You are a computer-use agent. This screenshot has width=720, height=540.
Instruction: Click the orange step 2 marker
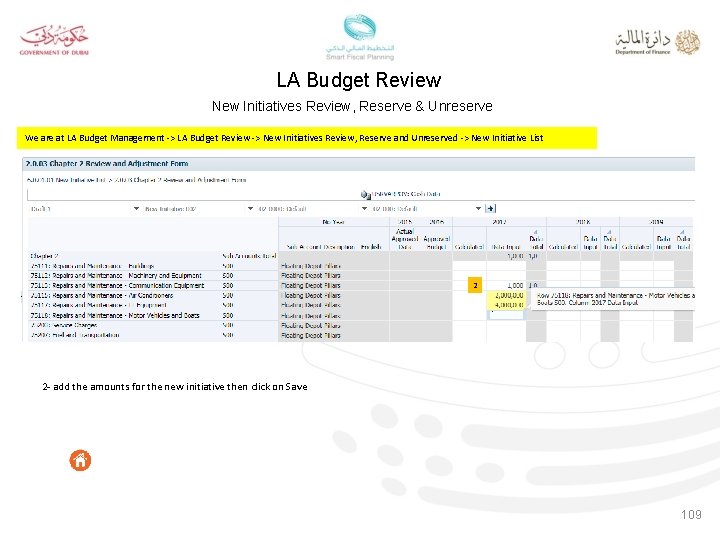475,285
